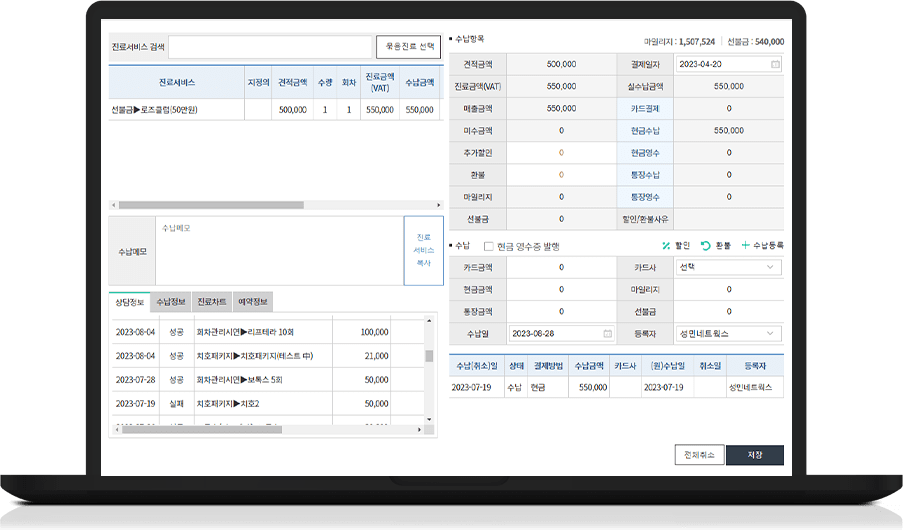Click the 견적금액 column header in service table
The width and height of the screenshot is (903, 531).
pos(293,82)
